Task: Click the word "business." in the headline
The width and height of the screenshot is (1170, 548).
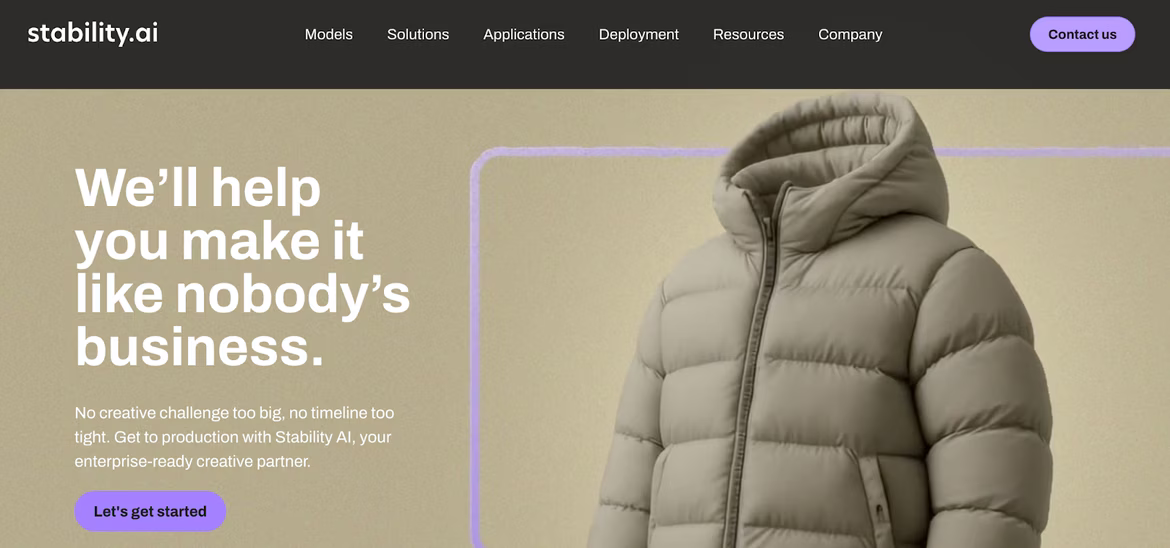Action: coord(199,347)
